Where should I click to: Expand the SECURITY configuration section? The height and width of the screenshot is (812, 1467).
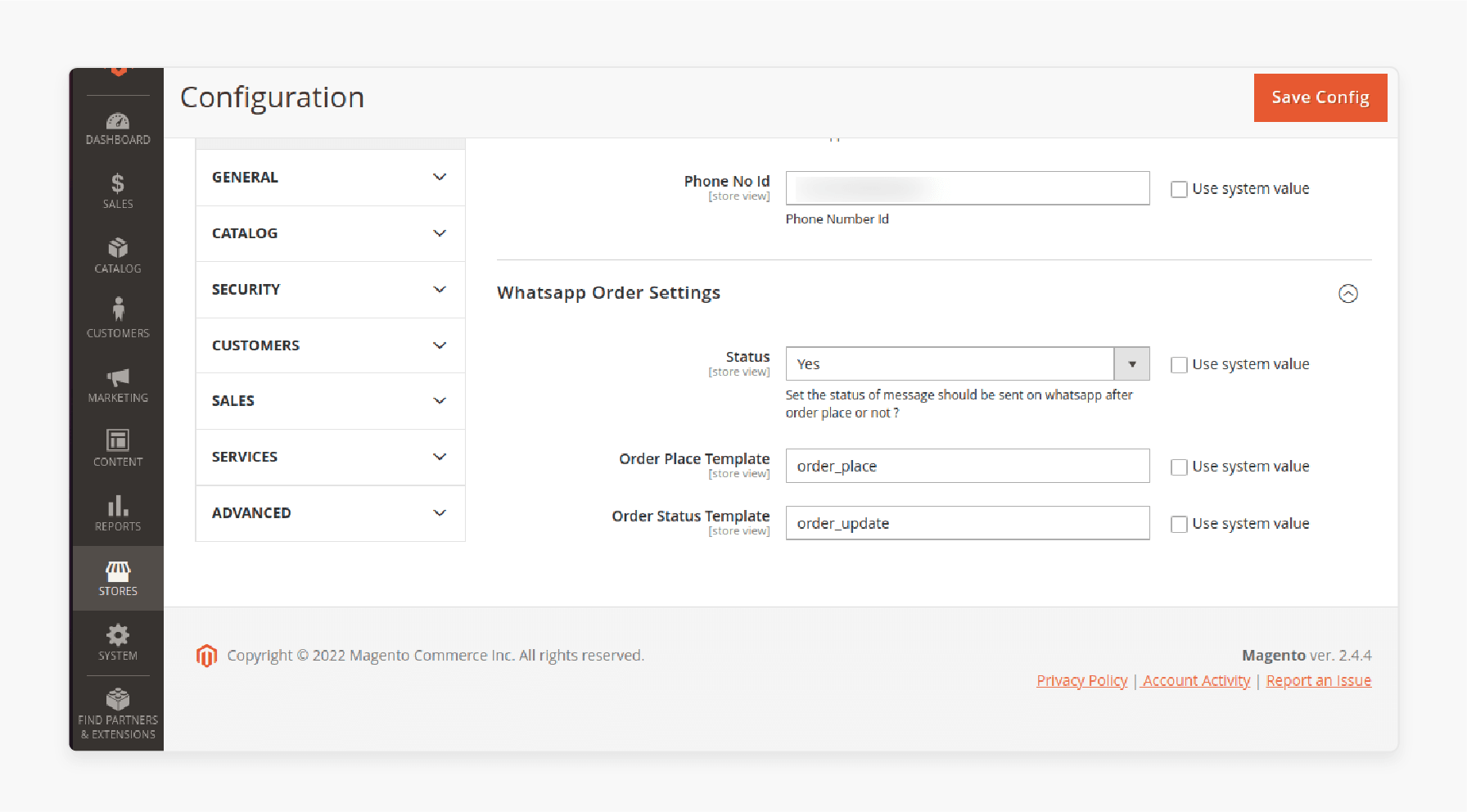coord(330,290)
